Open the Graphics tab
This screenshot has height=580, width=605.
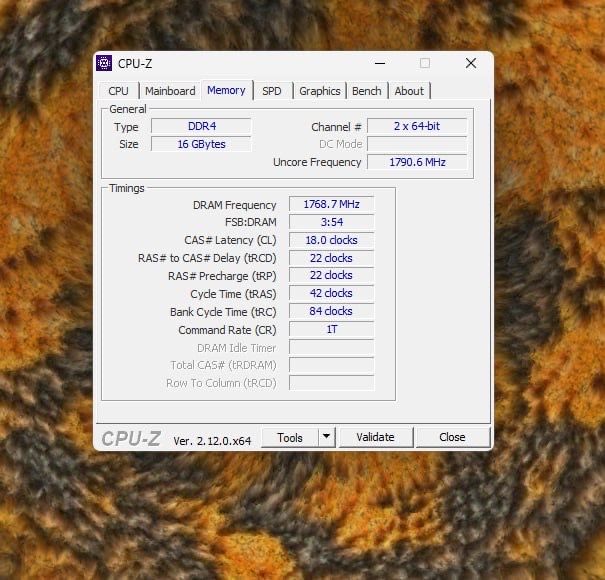(x=320, y=91)
